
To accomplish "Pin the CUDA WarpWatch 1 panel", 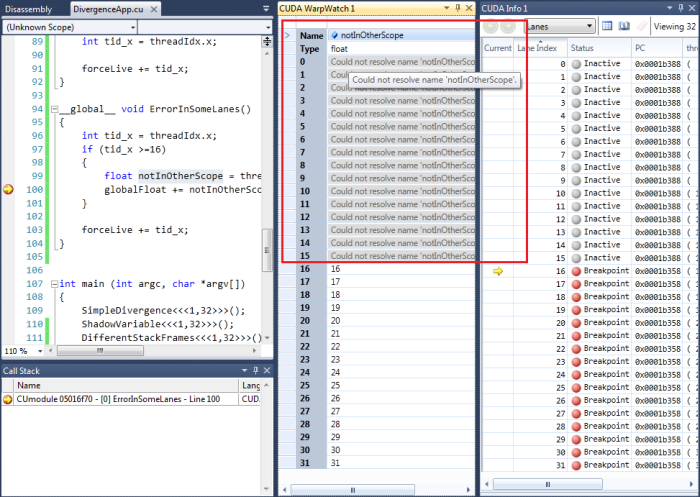I will [x=458, y=8].
